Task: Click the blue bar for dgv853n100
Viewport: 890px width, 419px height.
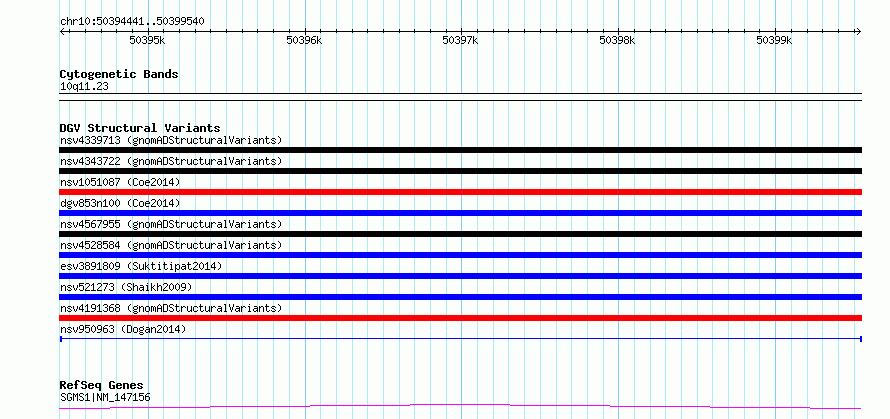Action: 461,213
